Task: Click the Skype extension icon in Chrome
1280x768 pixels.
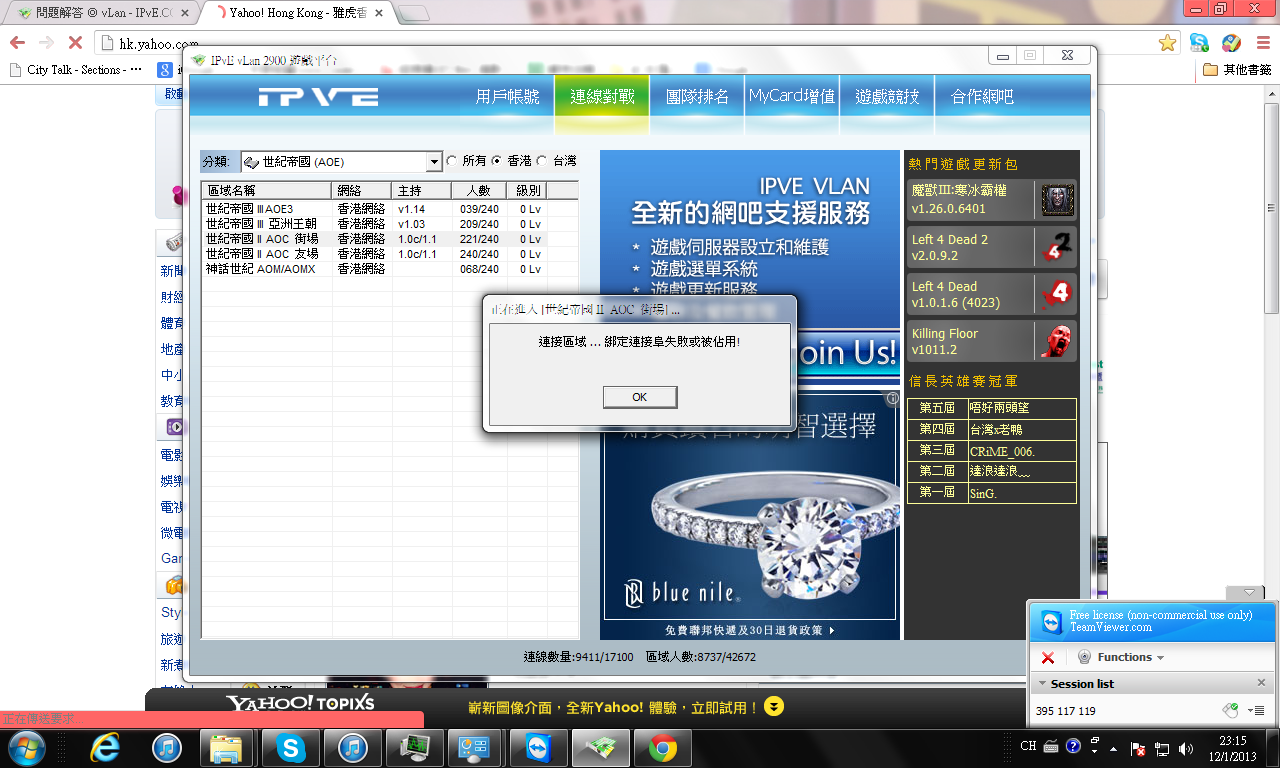Action: coord(1198,43)
